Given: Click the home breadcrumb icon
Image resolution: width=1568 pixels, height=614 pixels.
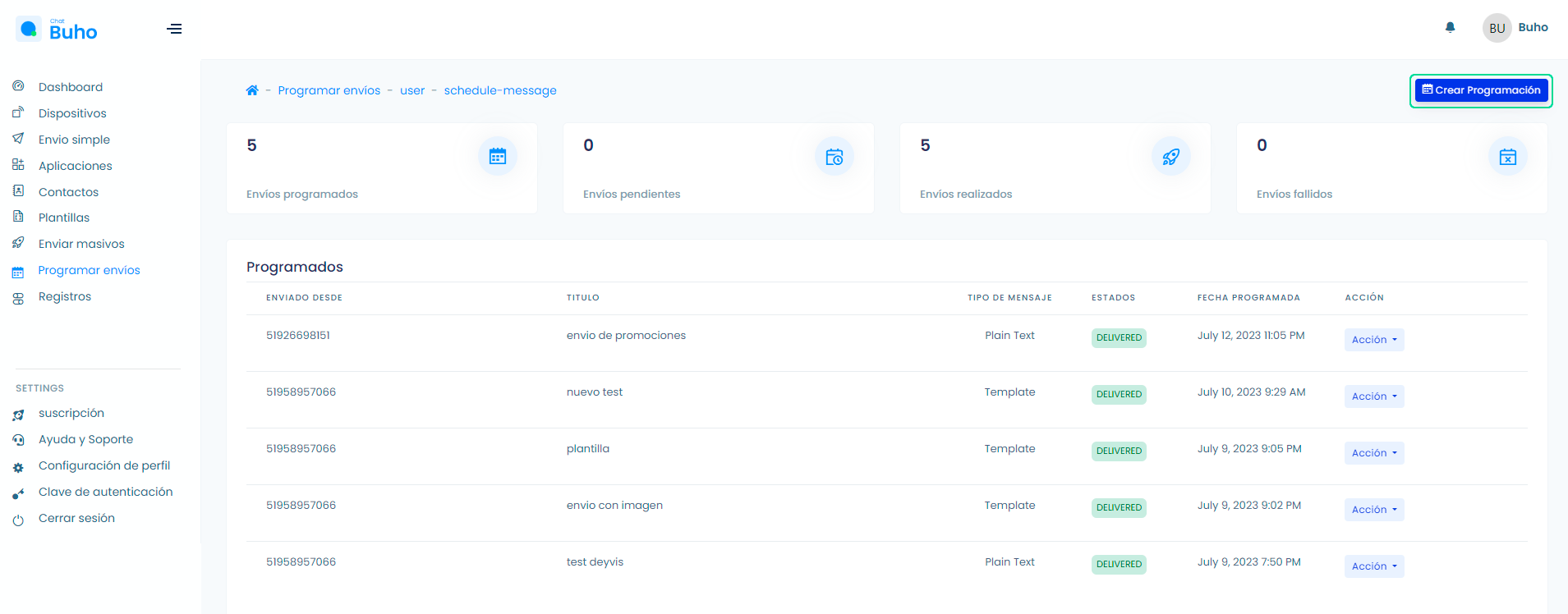Looking at the screenshot, I should pyautogui.click(x=252, y=90).
